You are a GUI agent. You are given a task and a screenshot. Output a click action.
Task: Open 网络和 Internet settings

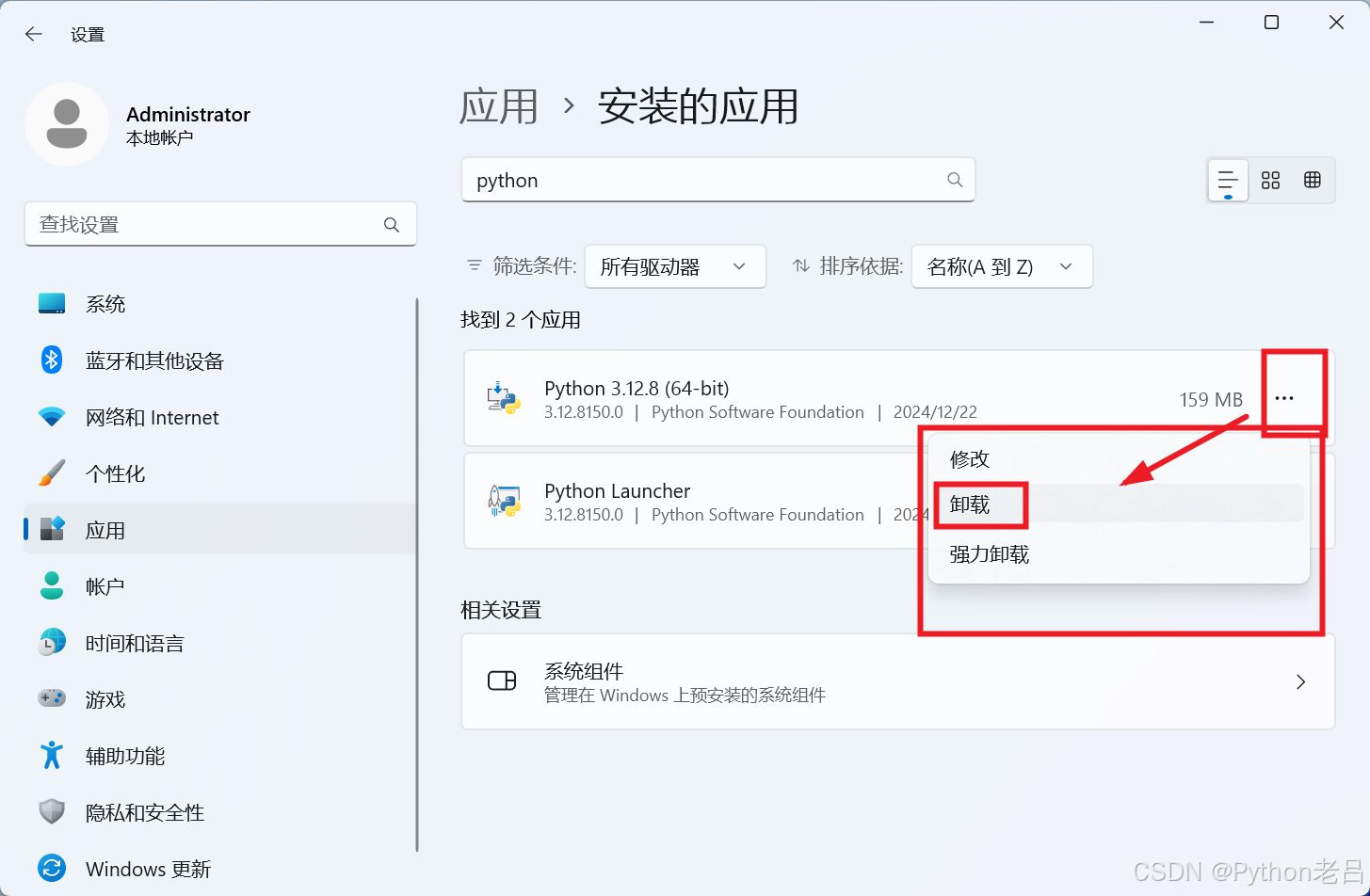click(220, 417)
